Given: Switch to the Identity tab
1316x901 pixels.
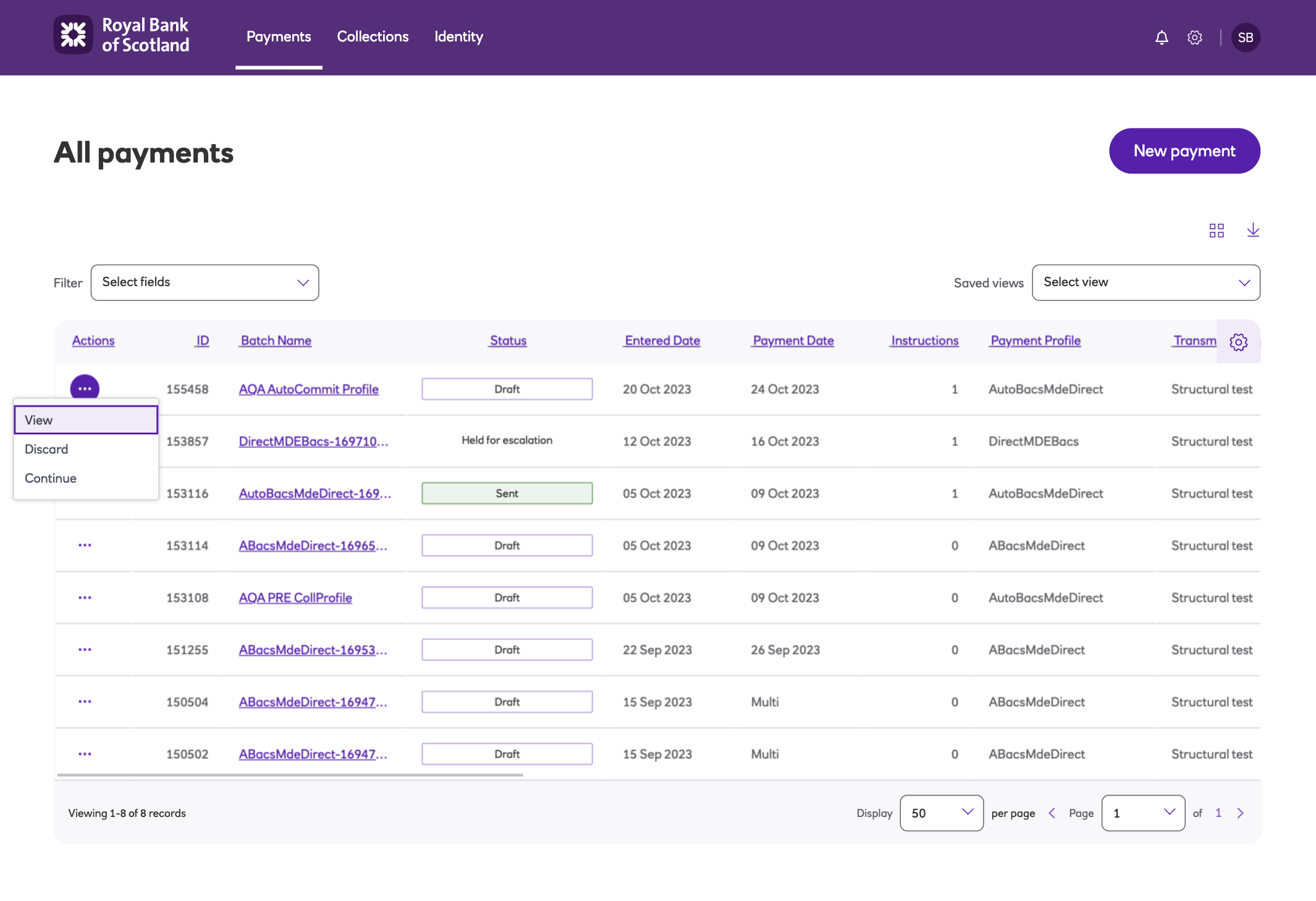Looking at the screenshot, I should click(x=458, y=37).
